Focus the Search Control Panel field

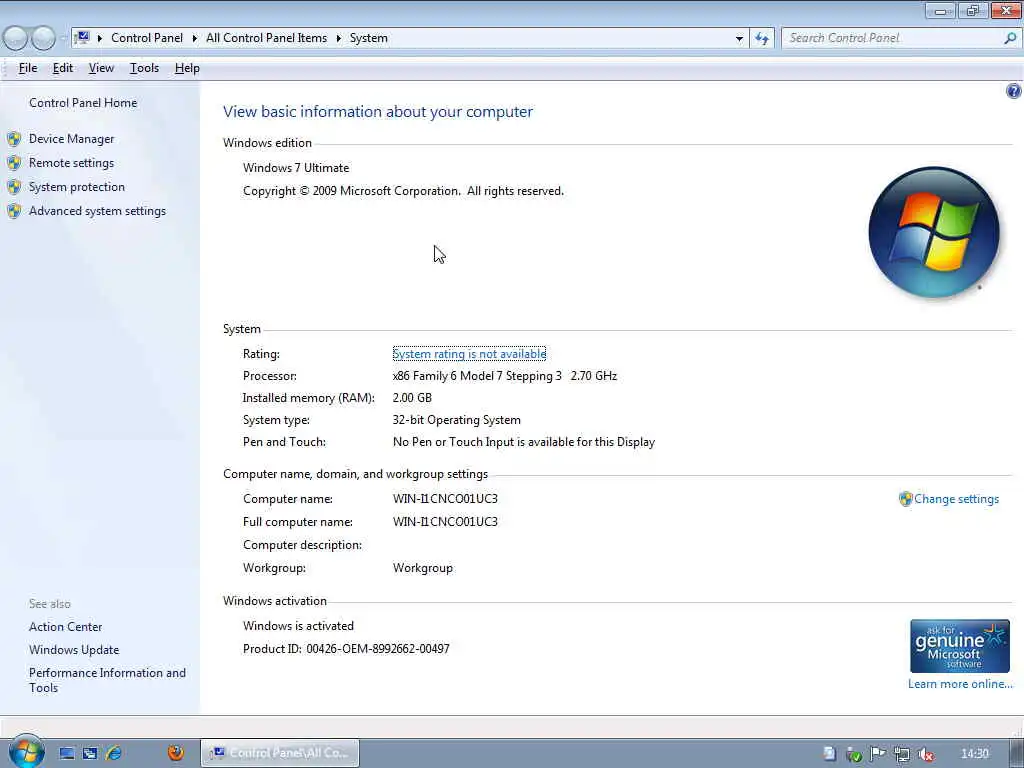coord(892,38)
